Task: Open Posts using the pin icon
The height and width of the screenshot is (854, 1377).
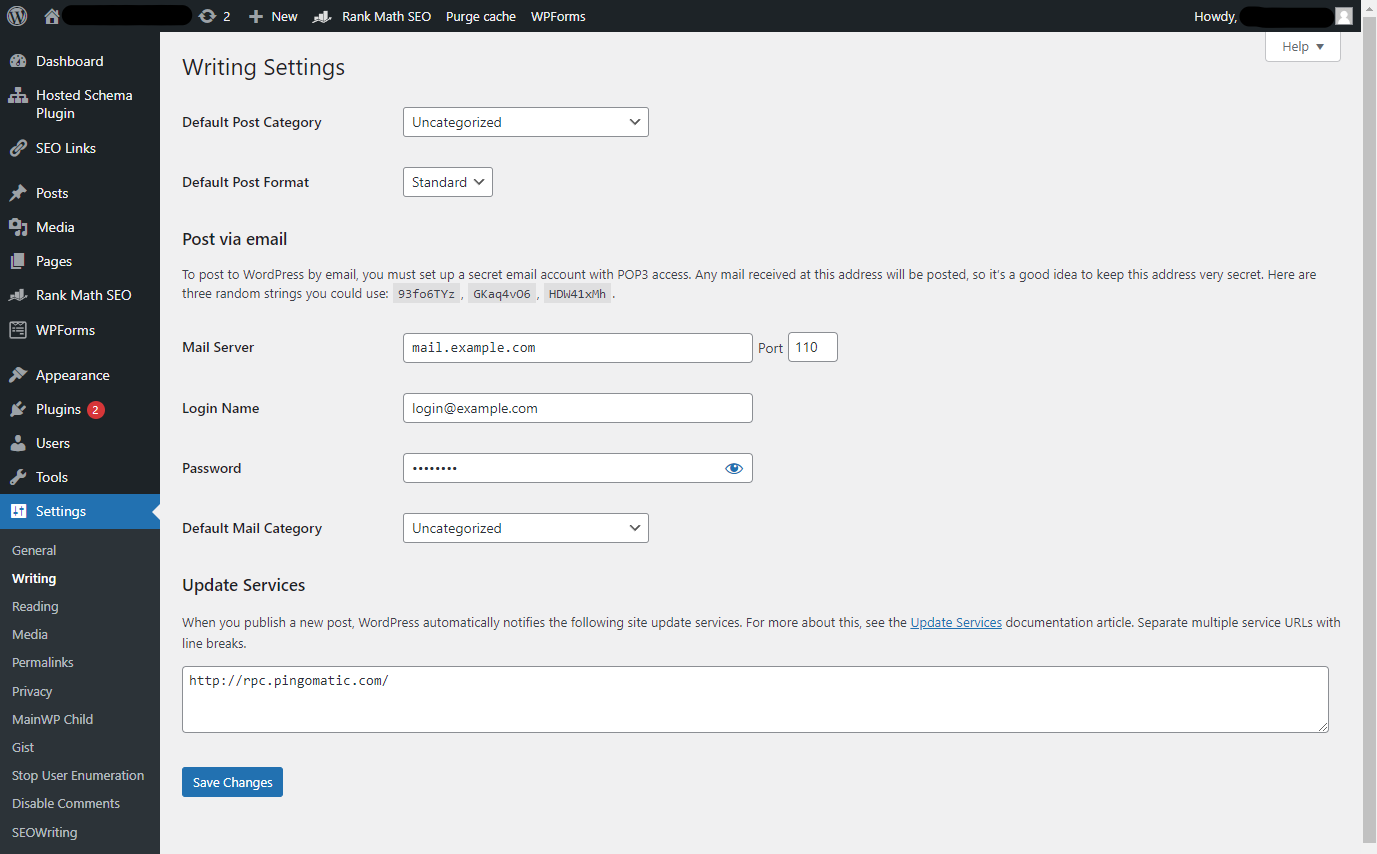Action: [22, 192]
